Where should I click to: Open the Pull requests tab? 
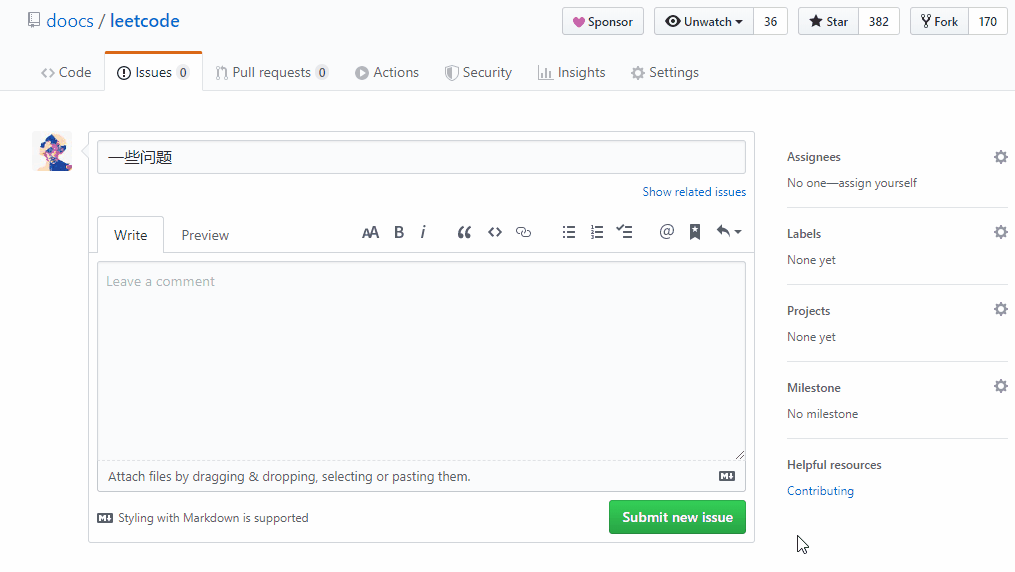(x=272, y=72)
